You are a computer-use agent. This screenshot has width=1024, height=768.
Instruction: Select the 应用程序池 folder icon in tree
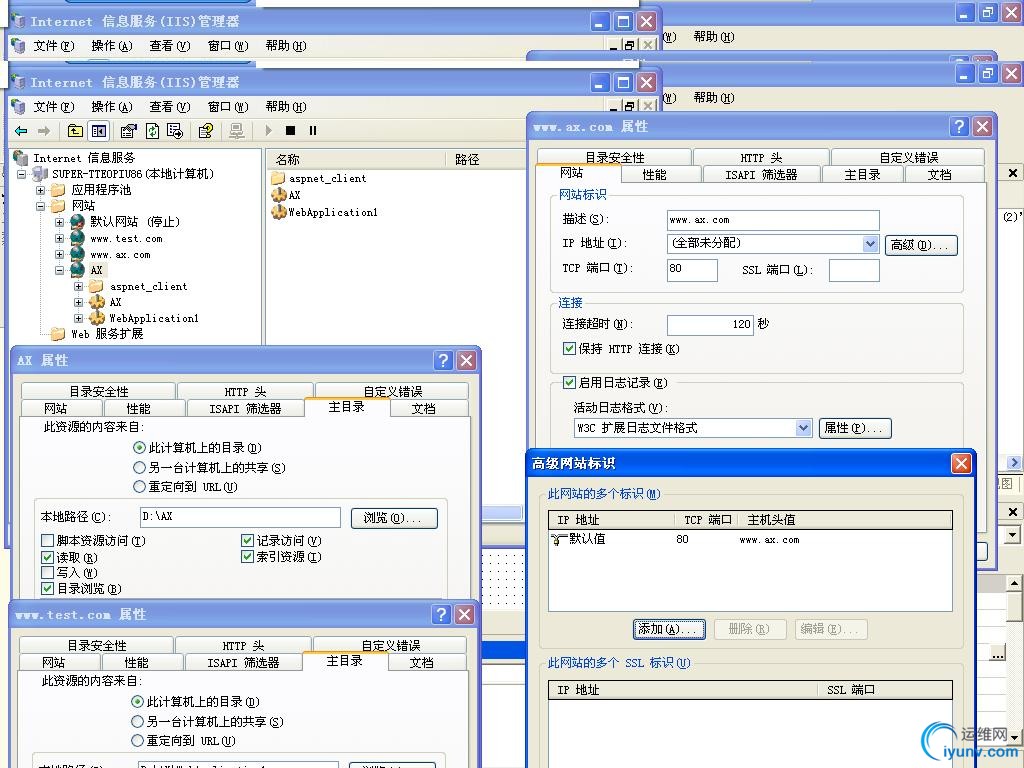pyautogui.click(x=59, y=190)
